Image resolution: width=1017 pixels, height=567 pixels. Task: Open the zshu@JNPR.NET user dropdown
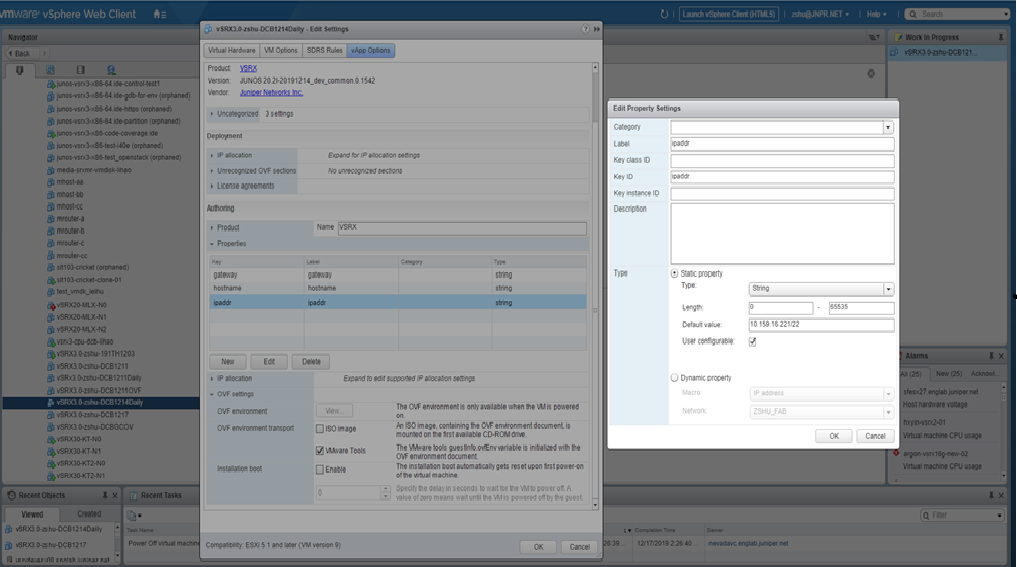tap(820, 14)
